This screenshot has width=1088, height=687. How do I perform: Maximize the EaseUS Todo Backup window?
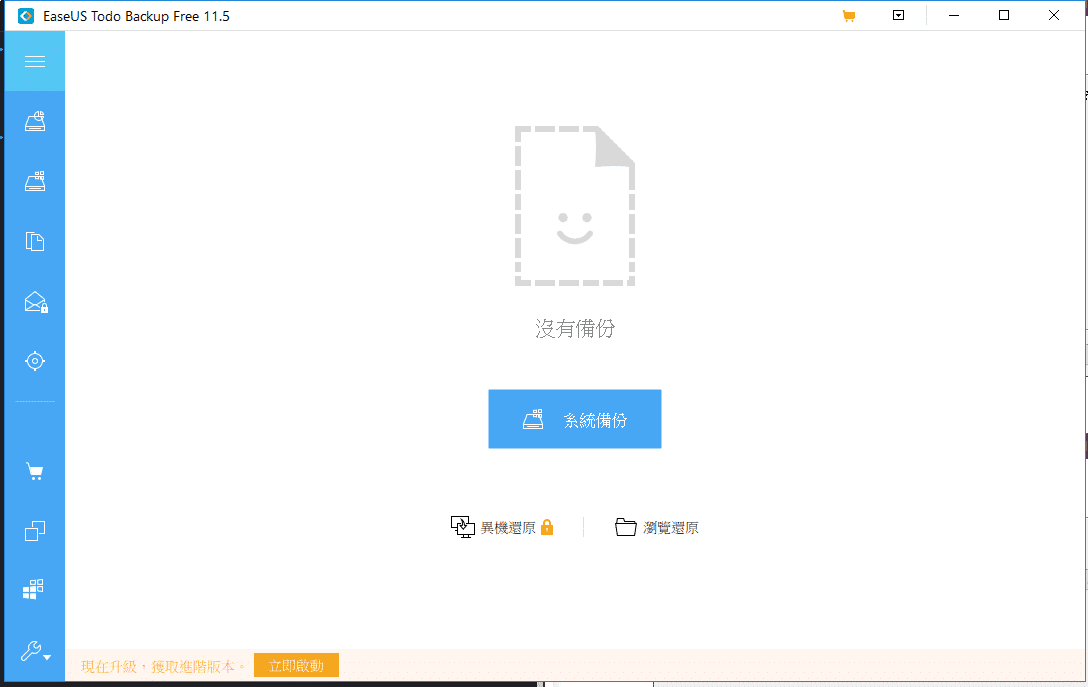(1004, 15)
